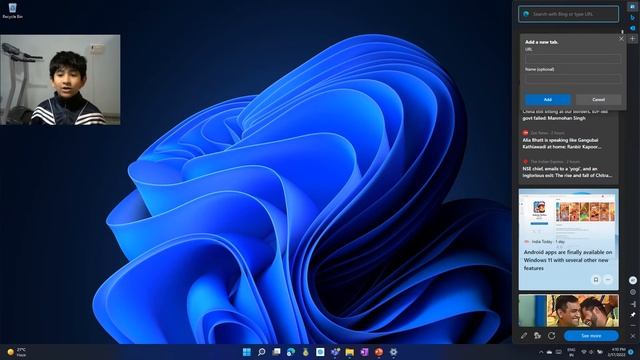Open the Recycle Bin on the desktop

pos(12,11)
